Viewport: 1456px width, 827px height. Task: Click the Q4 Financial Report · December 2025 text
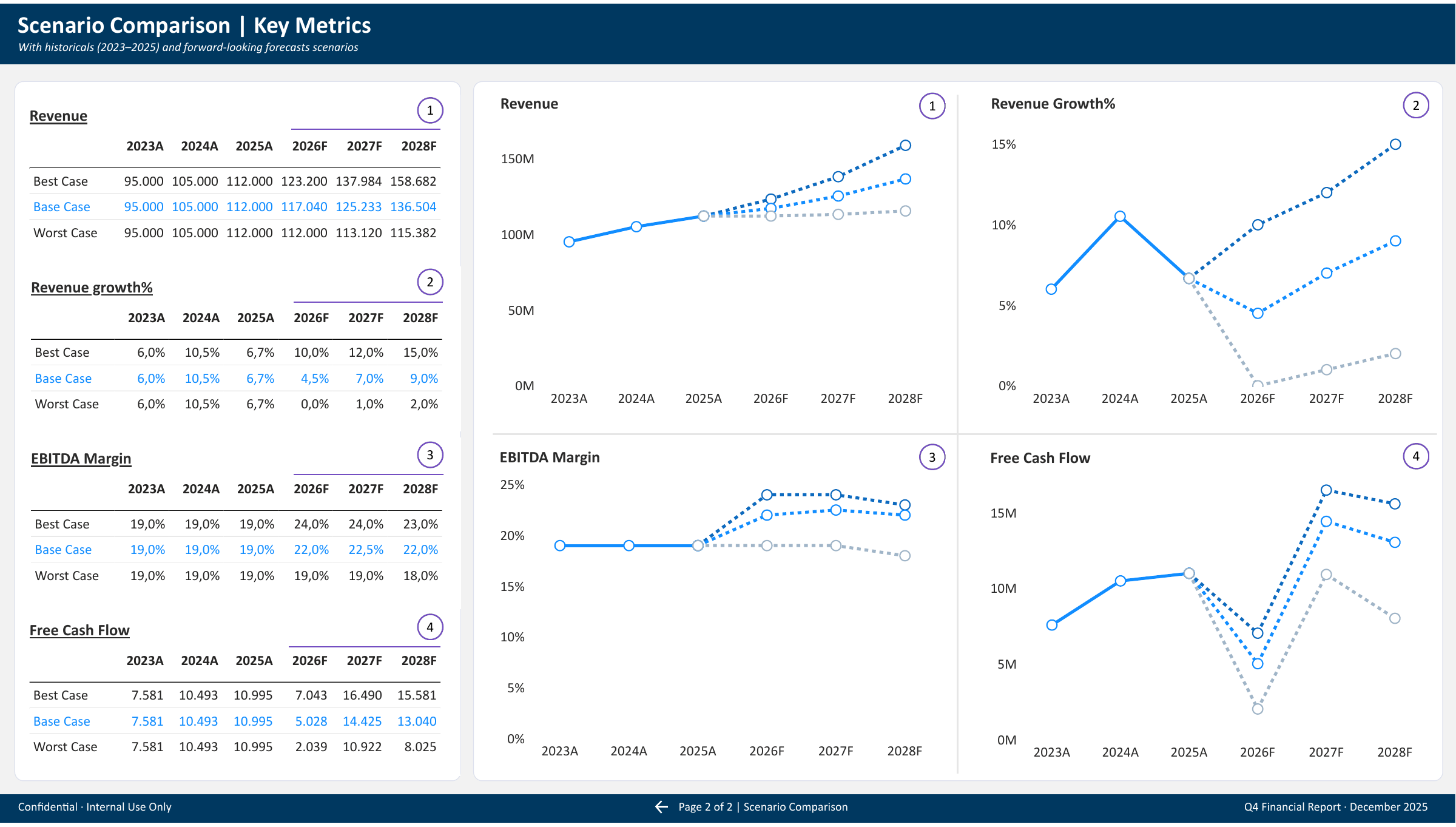tap(1336, 807)
